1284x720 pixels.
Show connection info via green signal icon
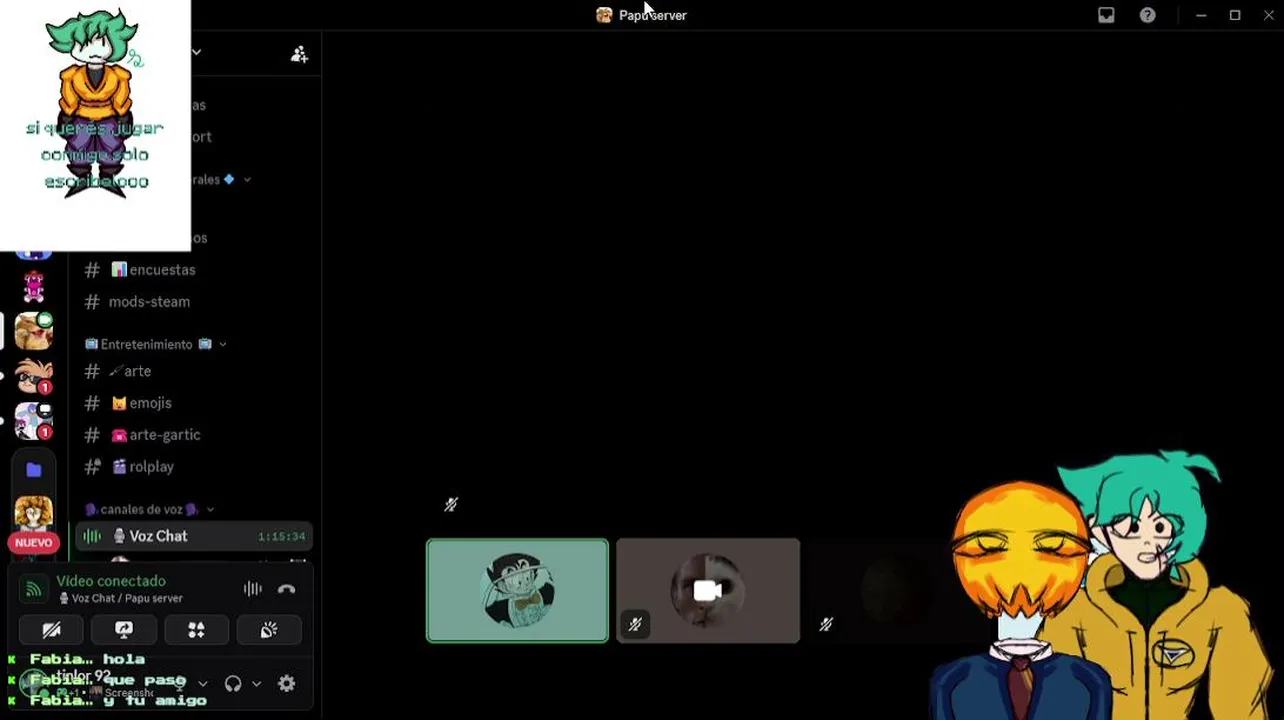33,589
